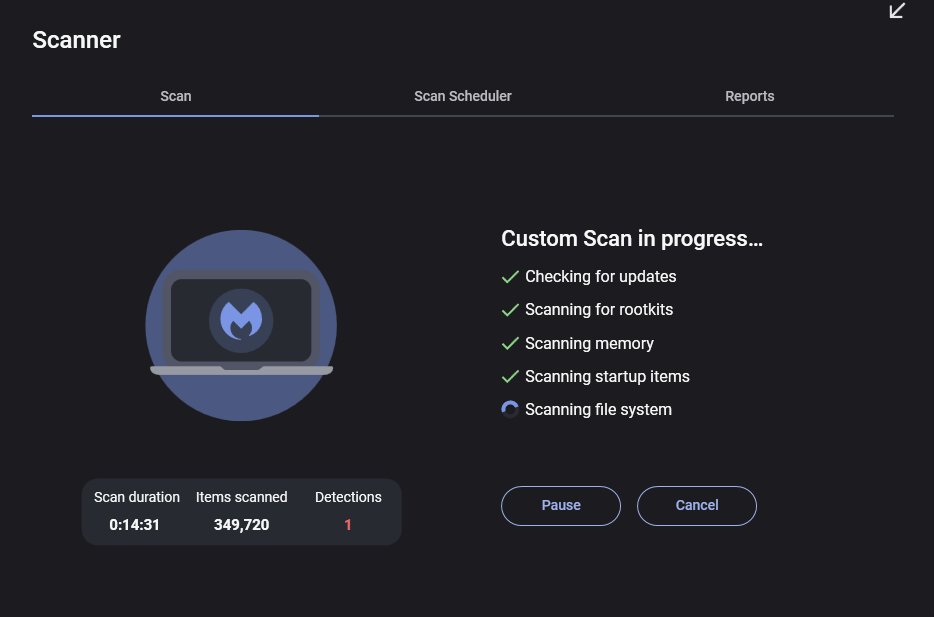
Task: Click the 'Scanning startup items' step text
Action: 607,376
